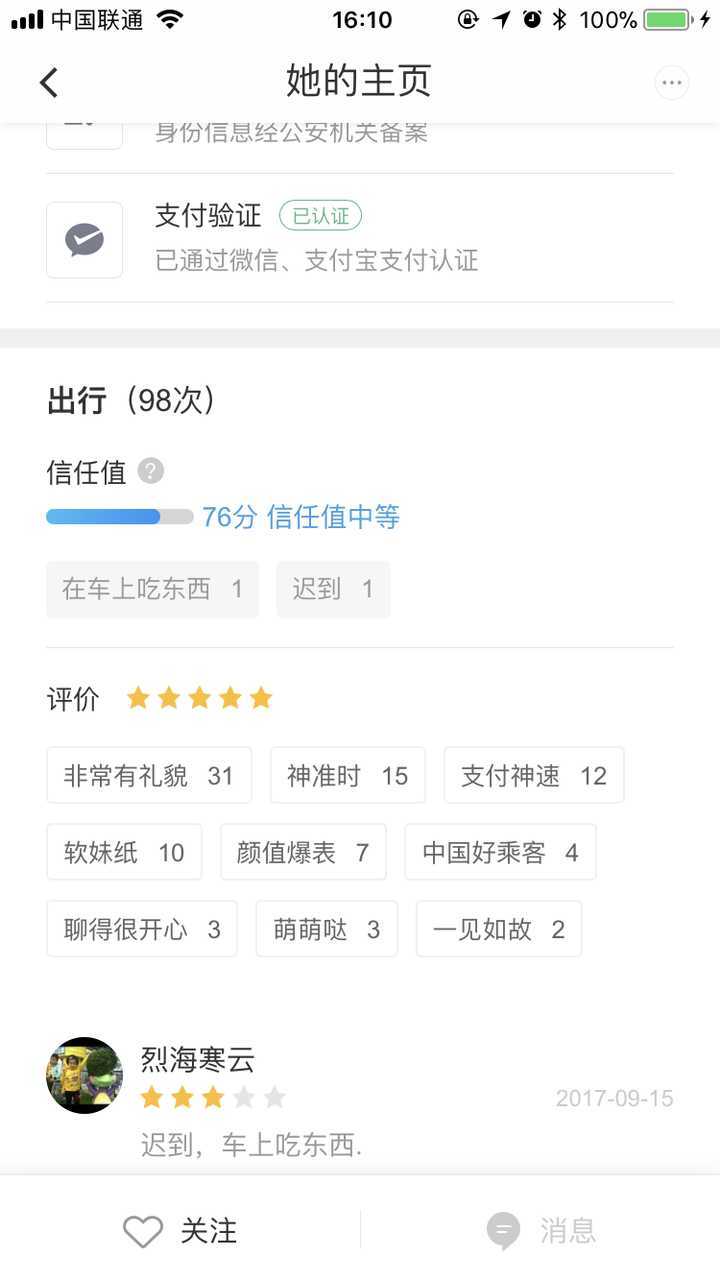This screenshot has width=720, height=1281.
Task: Tap the 支付神速 12 tag
Action: coord(534,775)
